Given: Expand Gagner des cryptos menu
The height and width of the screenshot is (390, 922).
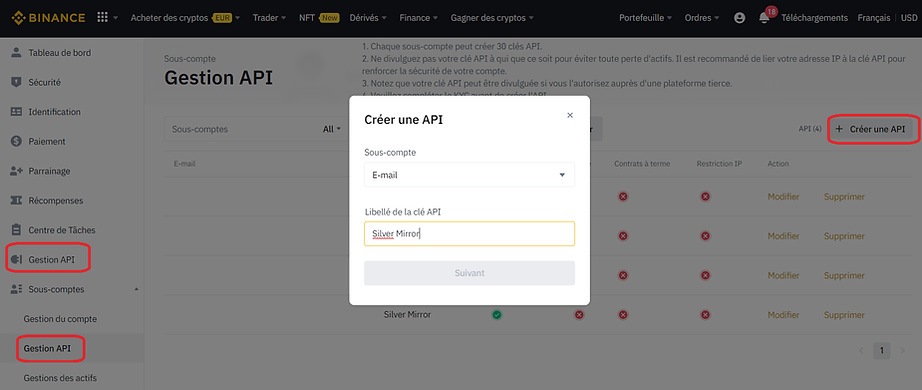Looking at the screenshot, I should pos(492,18).
